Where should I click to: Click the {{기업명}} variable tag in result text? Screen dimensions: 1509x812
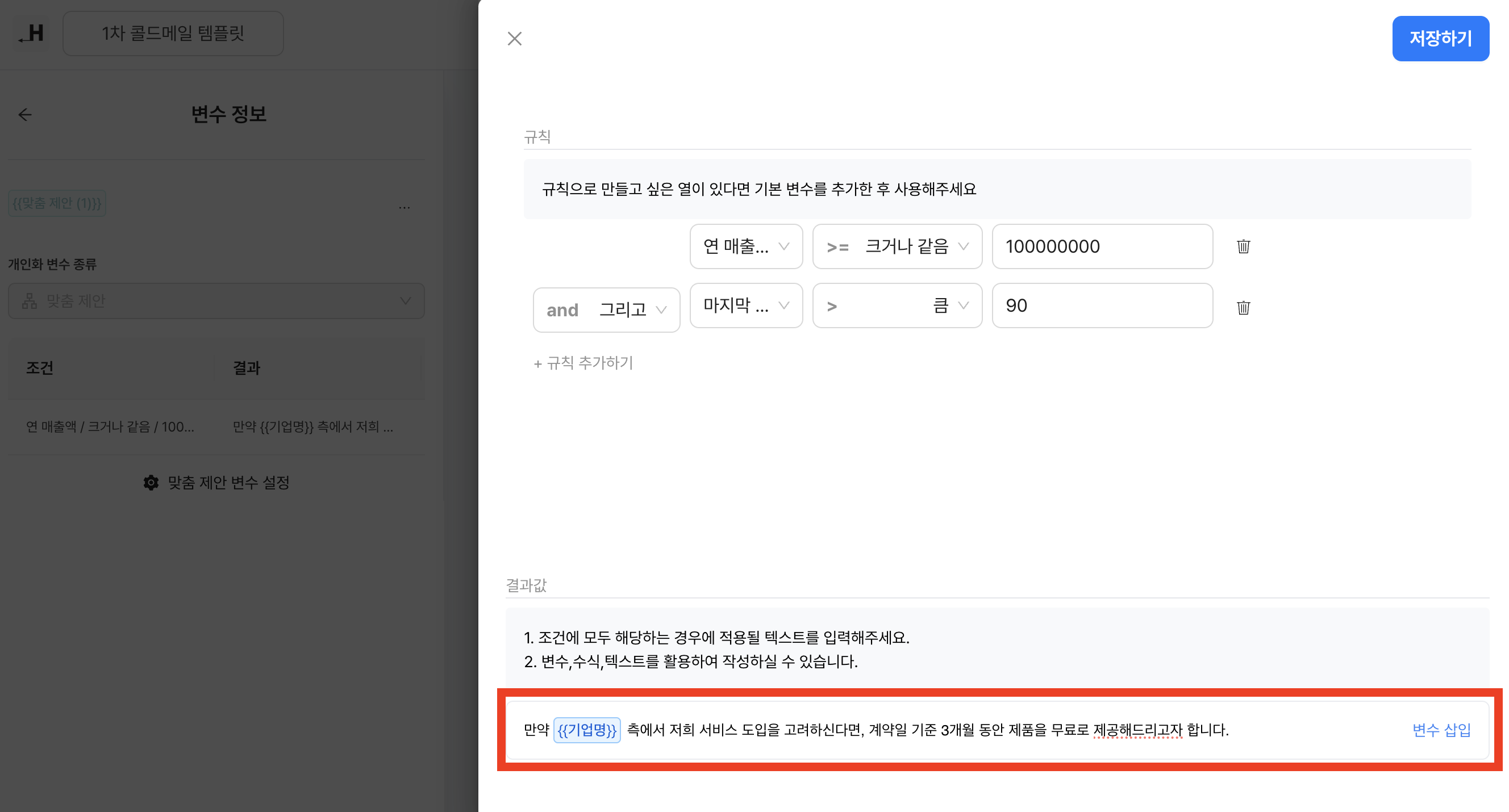click(x=586, y=730)
